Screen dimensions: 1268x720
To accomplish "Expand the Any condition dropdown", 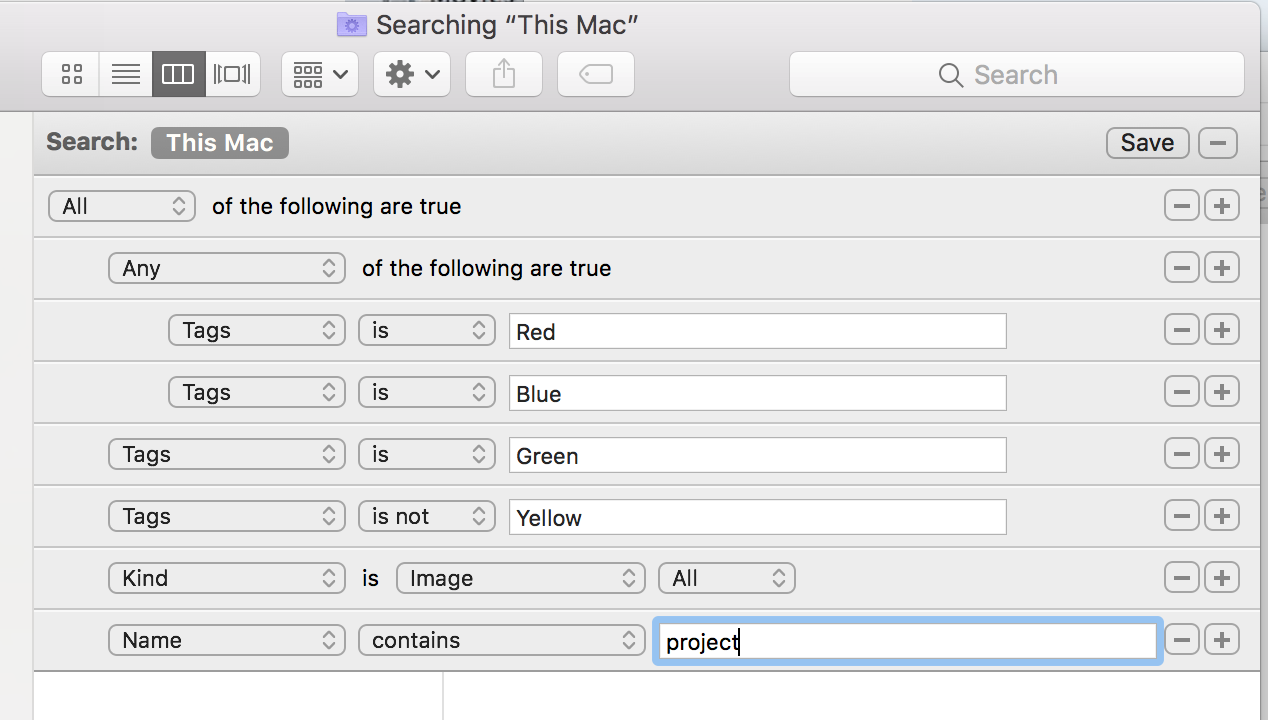I will tap(227, 268).
